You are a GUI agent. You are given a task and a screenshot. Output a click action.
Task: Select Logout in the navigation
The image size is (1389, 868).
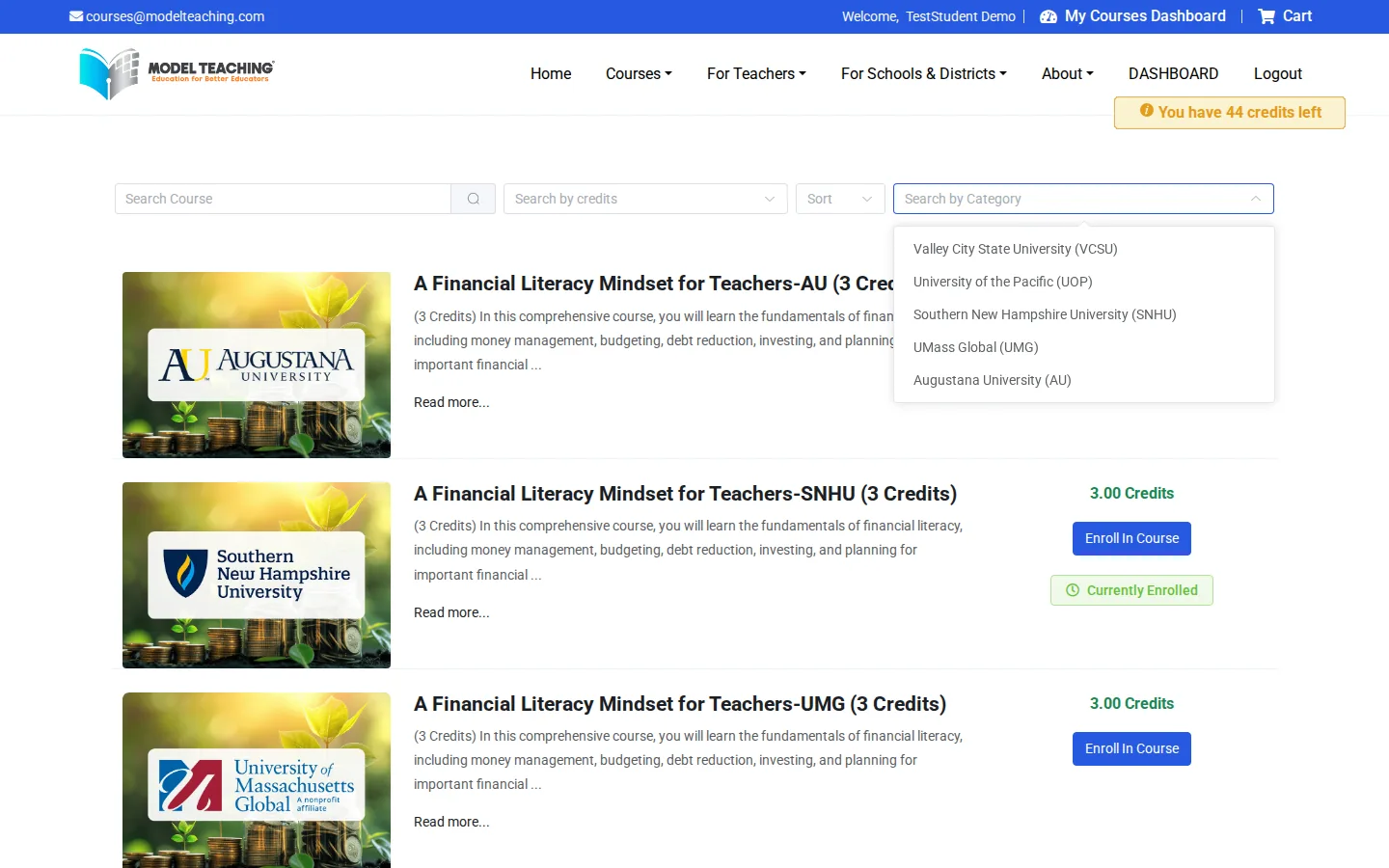point(1277,74)
